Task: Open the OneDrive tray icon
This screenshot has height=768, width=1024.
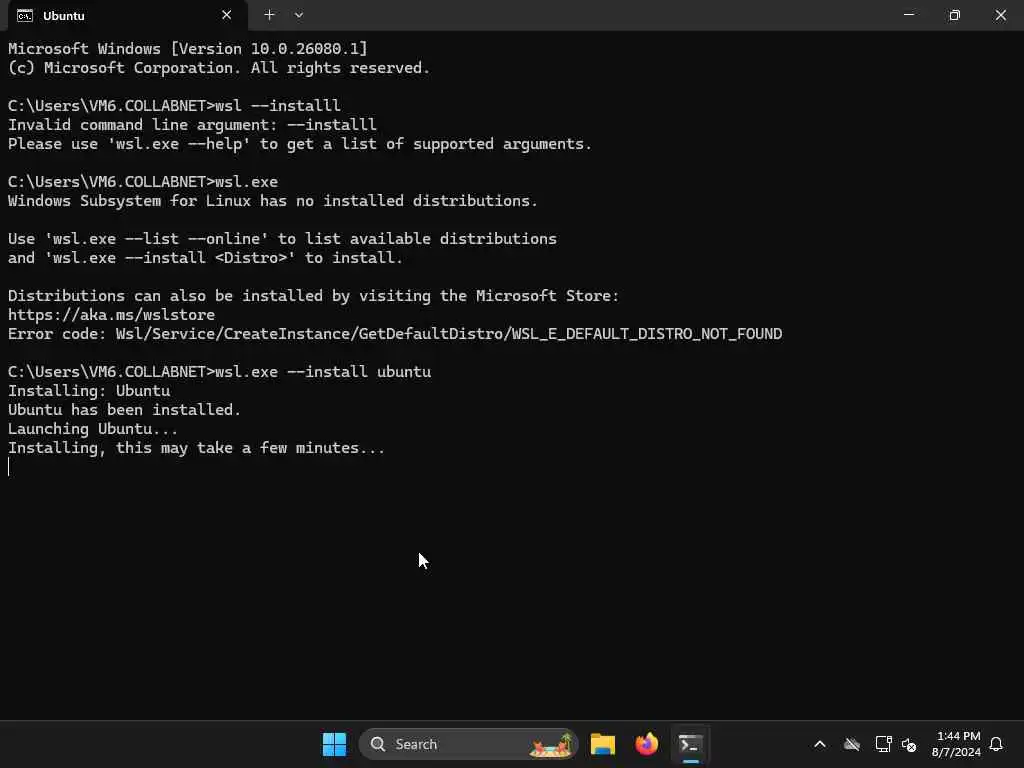Action: pyautogui.click(x=852, y=744)
